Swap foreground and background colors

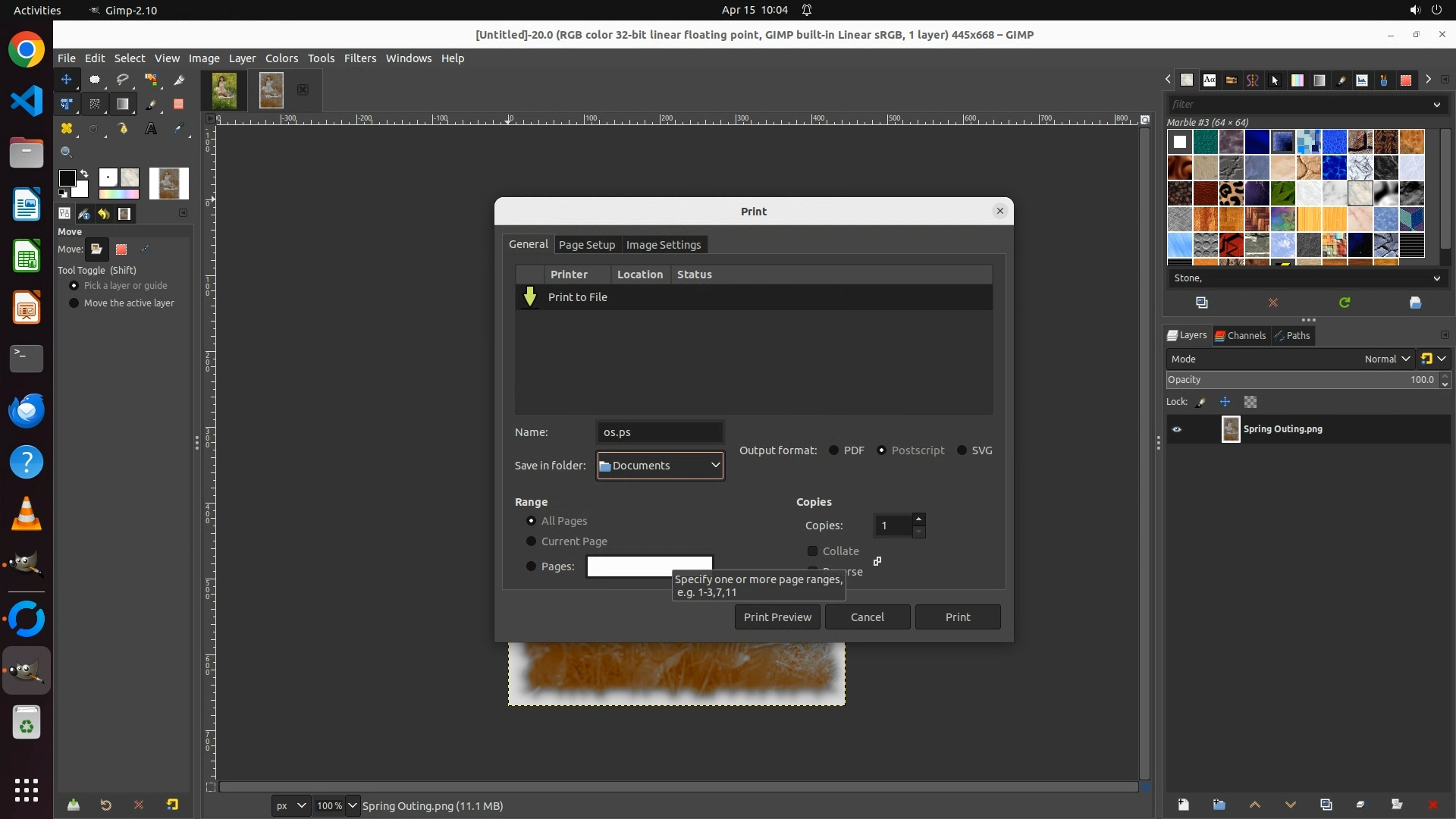click(x=84, y=174)
